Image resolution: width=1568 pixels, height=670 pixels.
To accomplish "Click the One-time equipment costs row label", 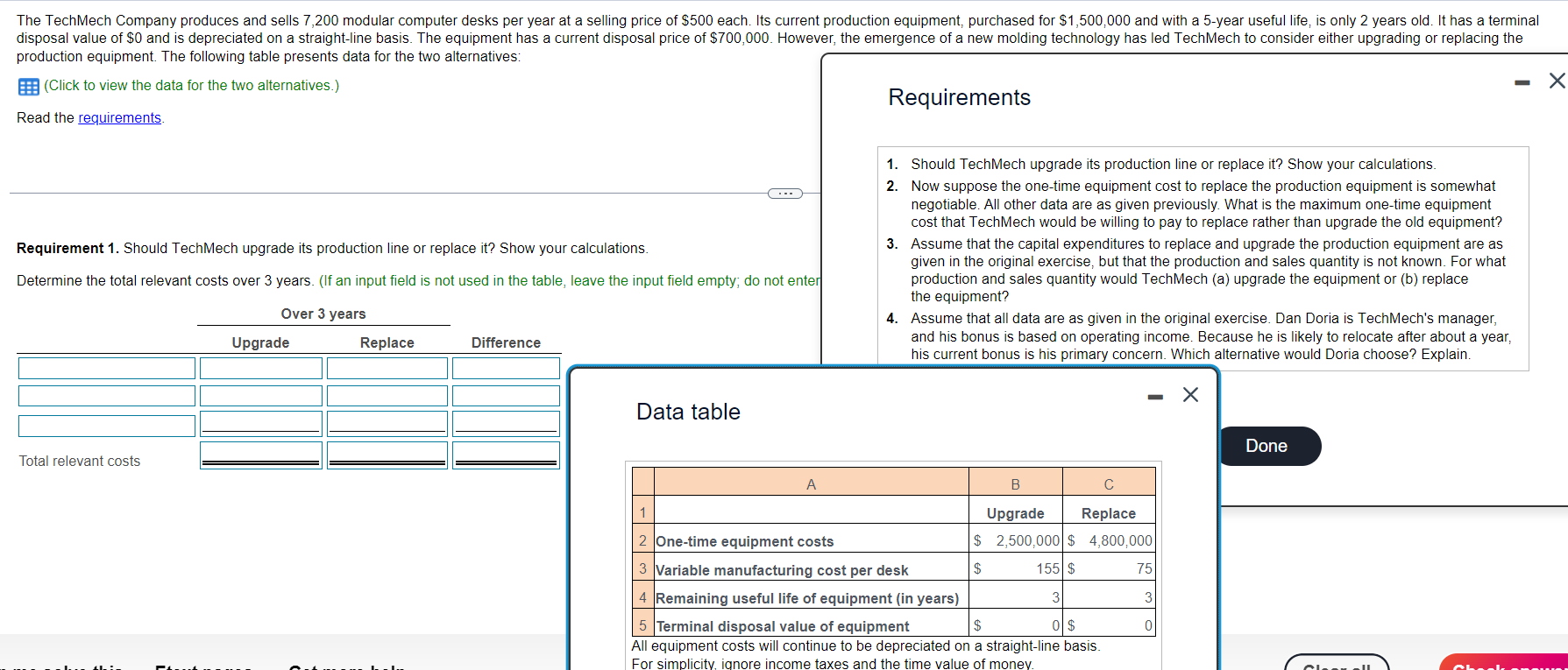I will 745,542.
